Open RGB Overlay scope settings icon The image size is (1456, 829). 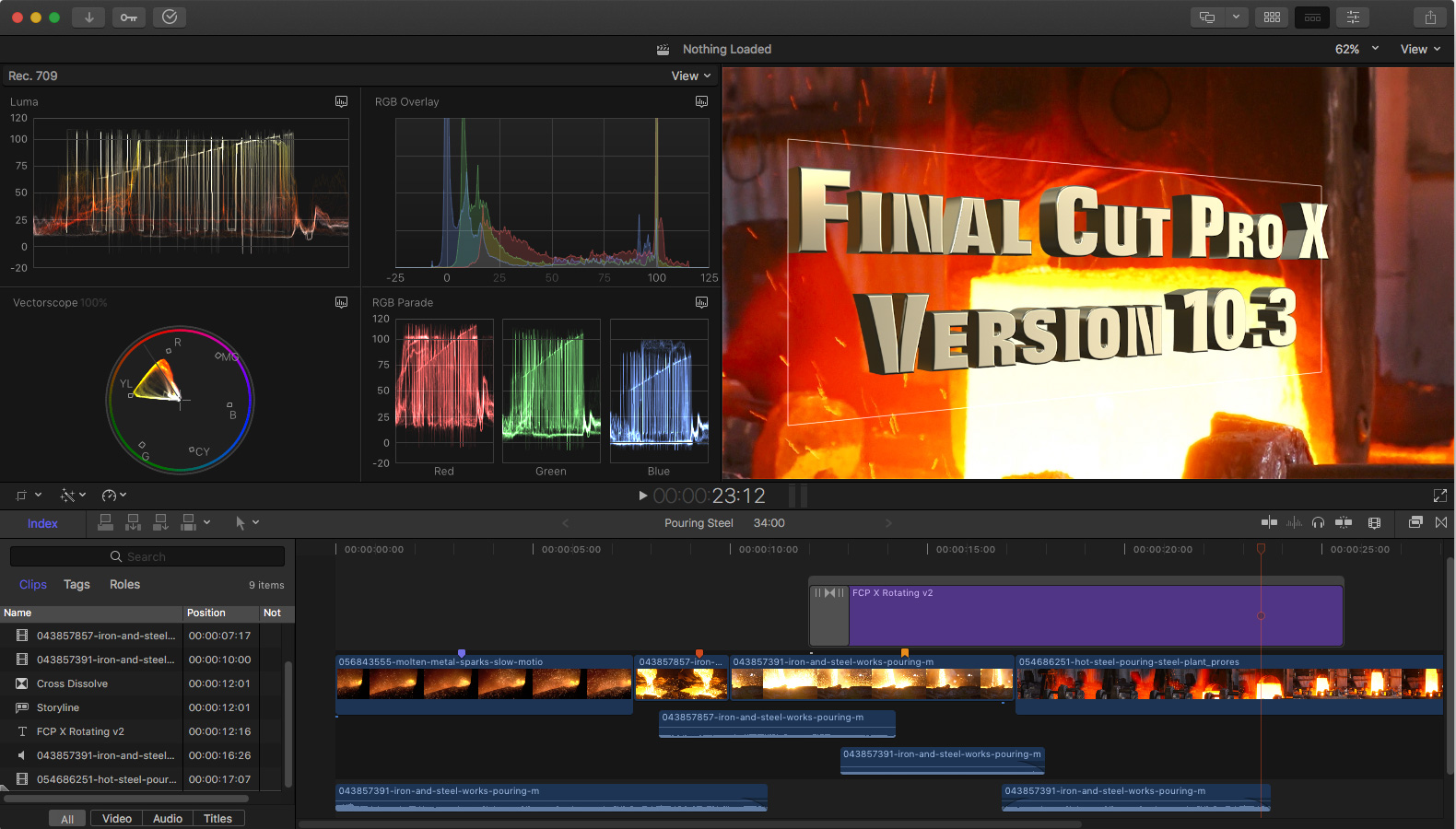pyautogui.click(x=701, y=101)
